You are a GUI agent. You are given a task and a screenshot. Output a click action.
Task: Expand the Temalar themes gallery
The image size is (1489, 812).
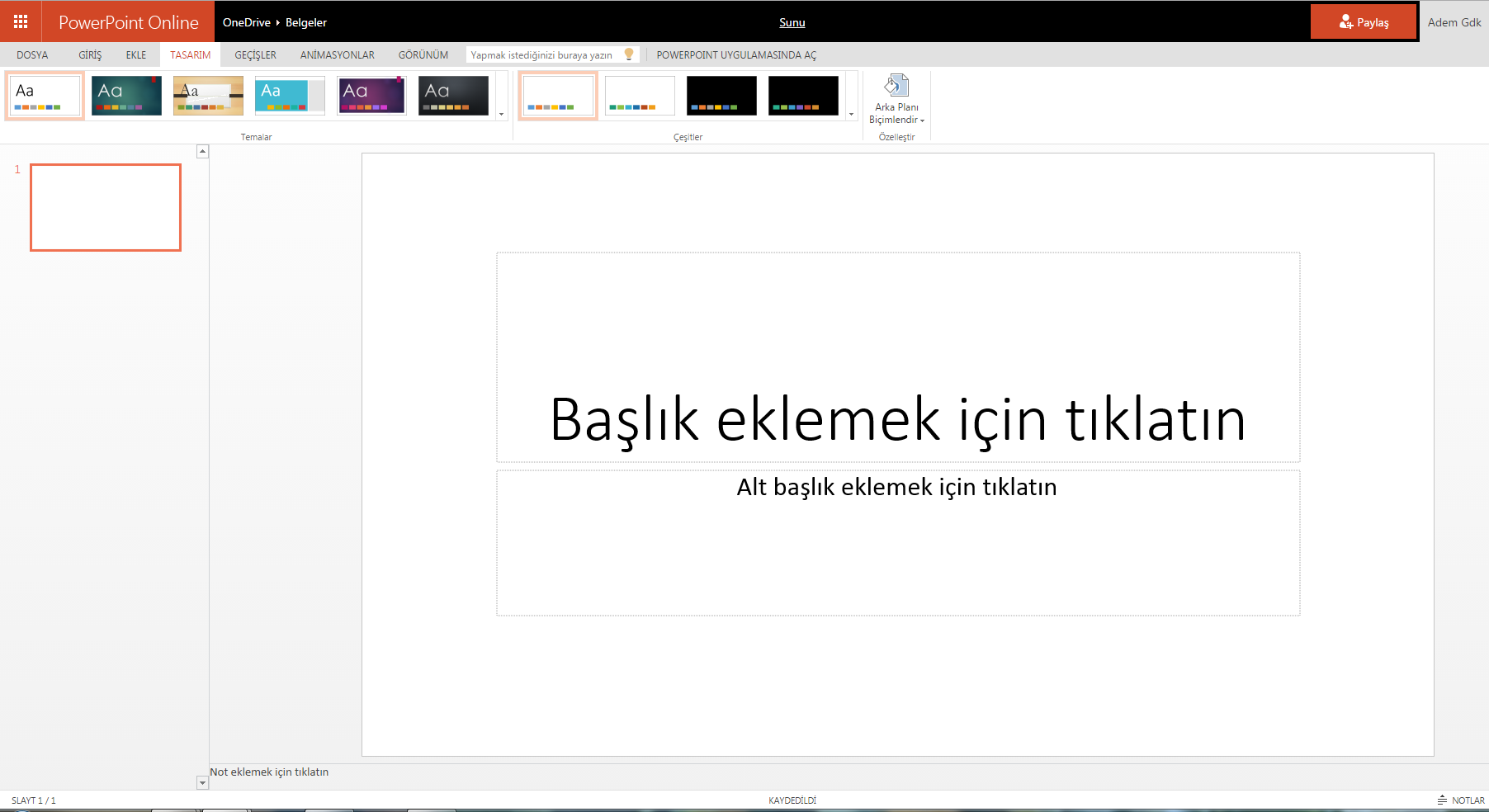pos(501,115)
